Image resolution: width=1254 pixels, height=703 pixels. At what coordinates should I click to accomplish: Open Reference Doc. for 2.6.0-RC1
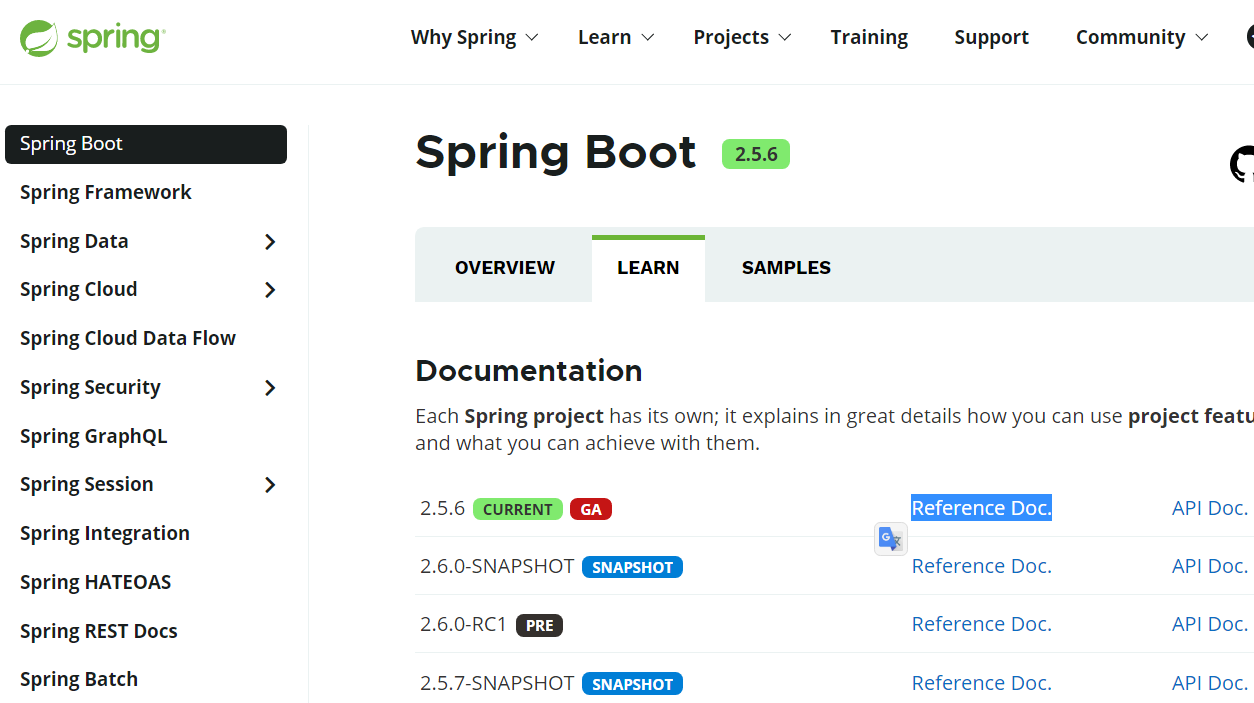pyautogui.click(x=981, y=624)
